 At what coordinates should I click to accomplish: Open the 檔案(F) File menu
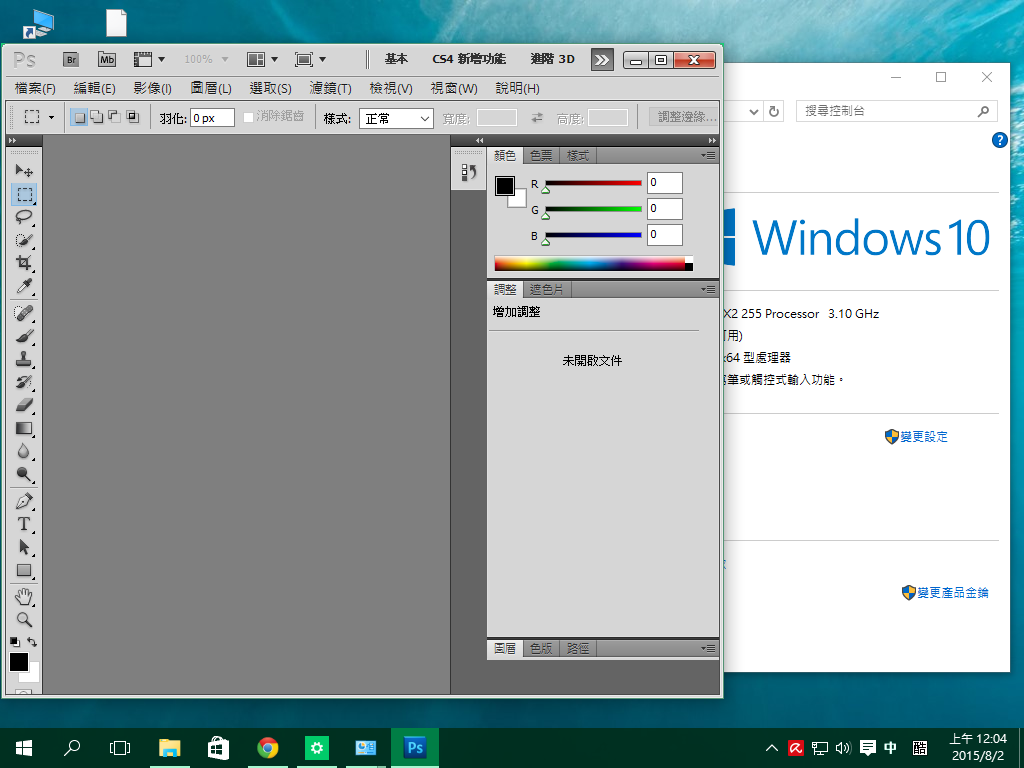35,88
